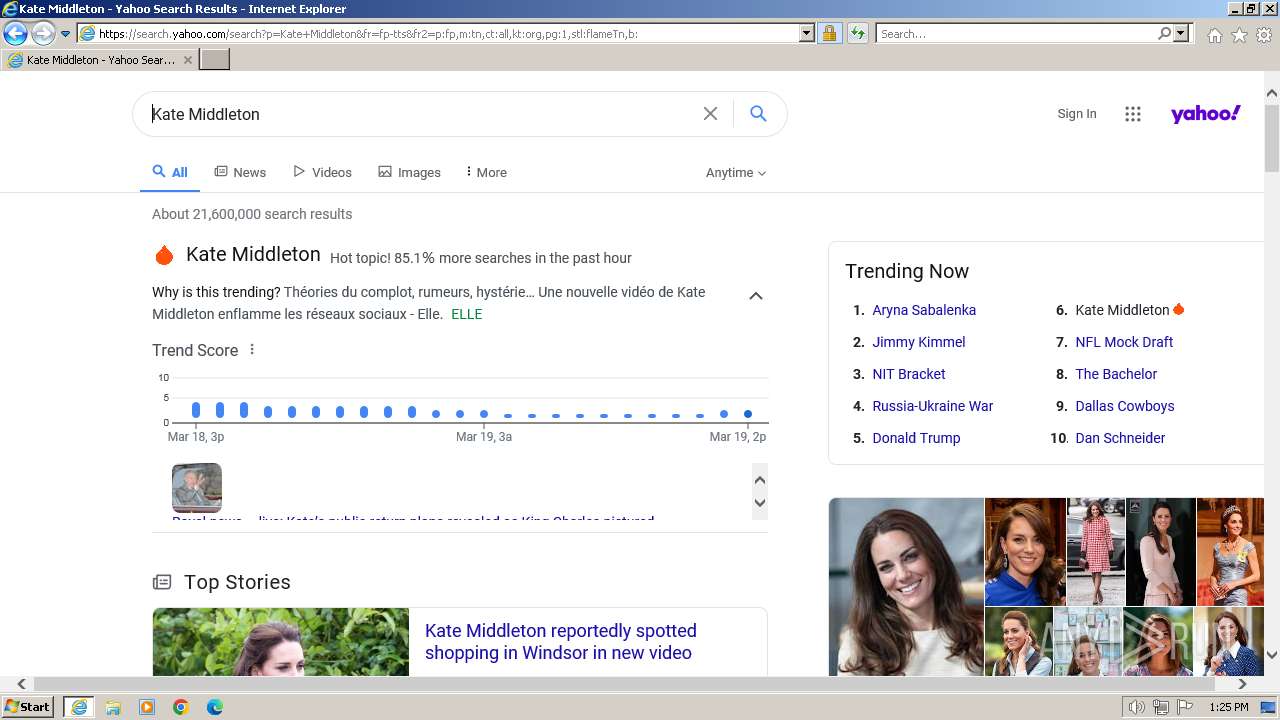Screen dimensions: 1280x720
Task: Switch to the News tab
Action: pyautogui.click(x=240, y=172)
